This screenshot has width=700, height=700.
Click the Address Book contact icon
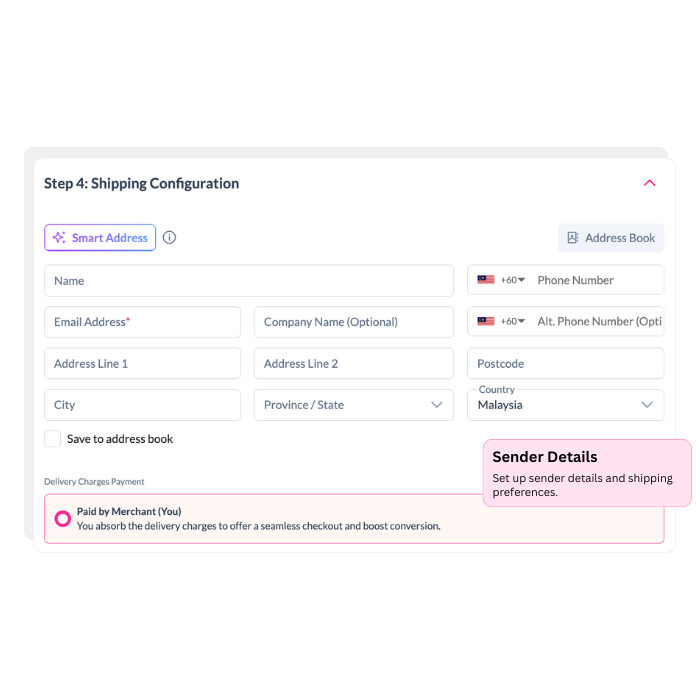(573, 238)
